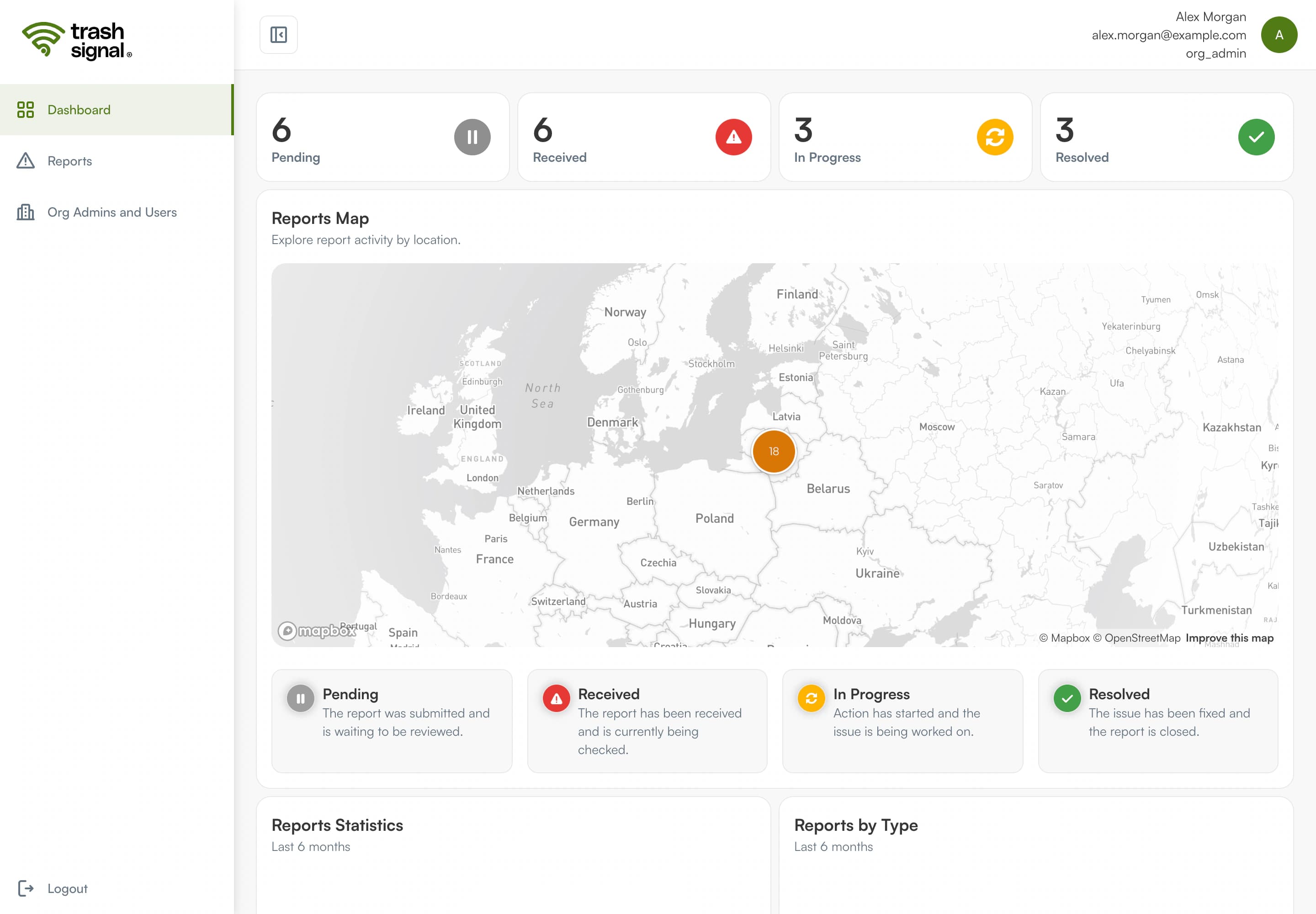
Task: Click the green Resolved checkmark icon in stats card
Action: pos(1256,137)
